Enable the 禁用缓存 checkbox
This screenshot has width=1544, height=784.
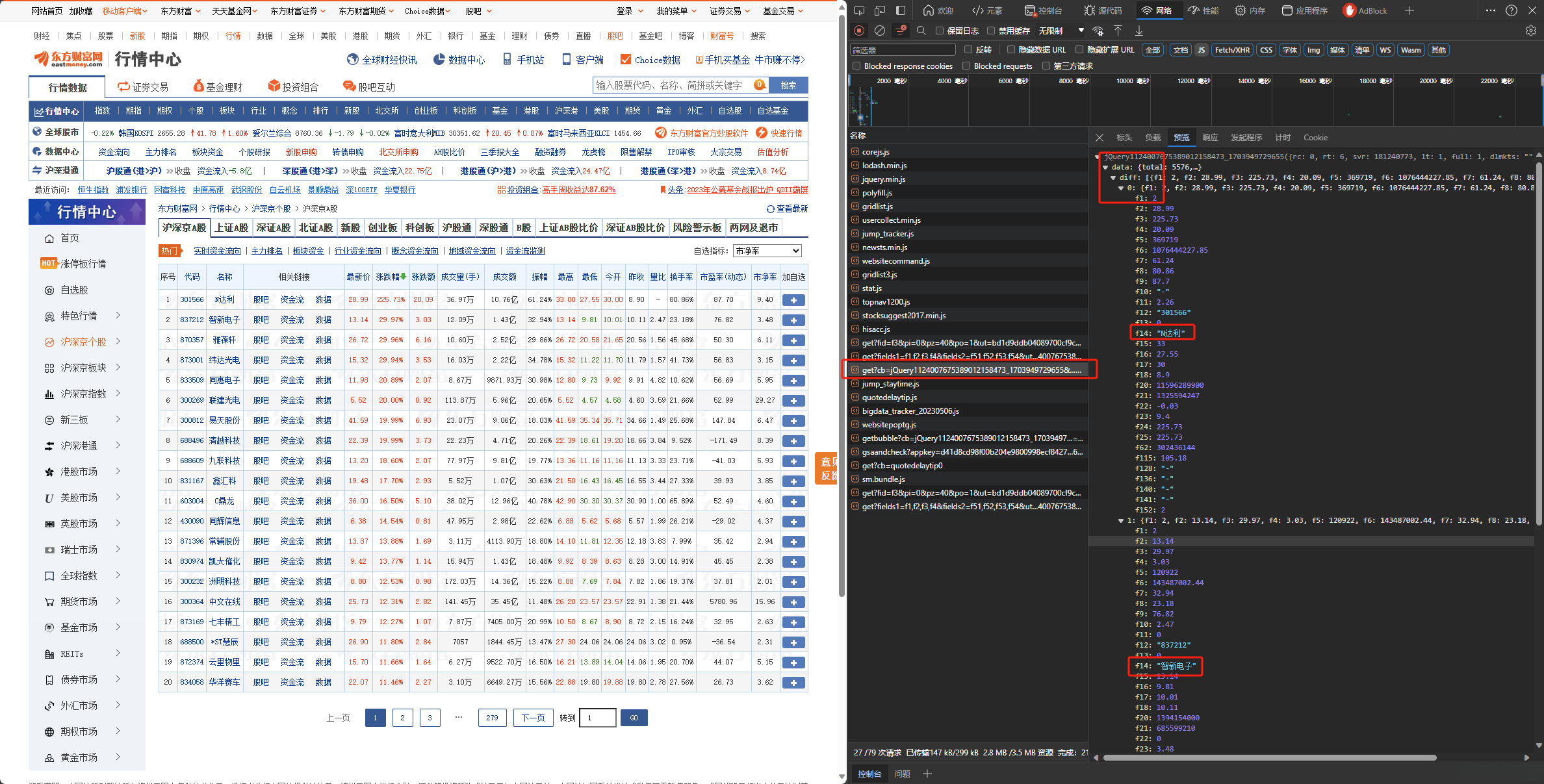coord(991,31)
